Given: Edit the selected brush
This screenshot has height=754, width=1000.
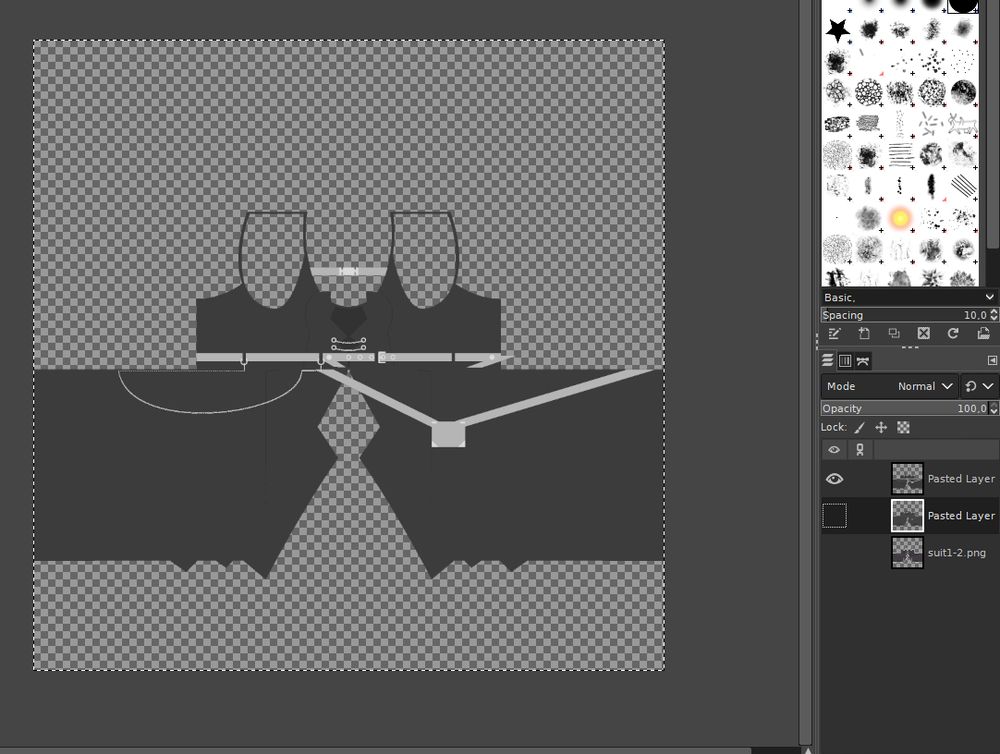Looking at the screenshot, I should pos(834,334).
